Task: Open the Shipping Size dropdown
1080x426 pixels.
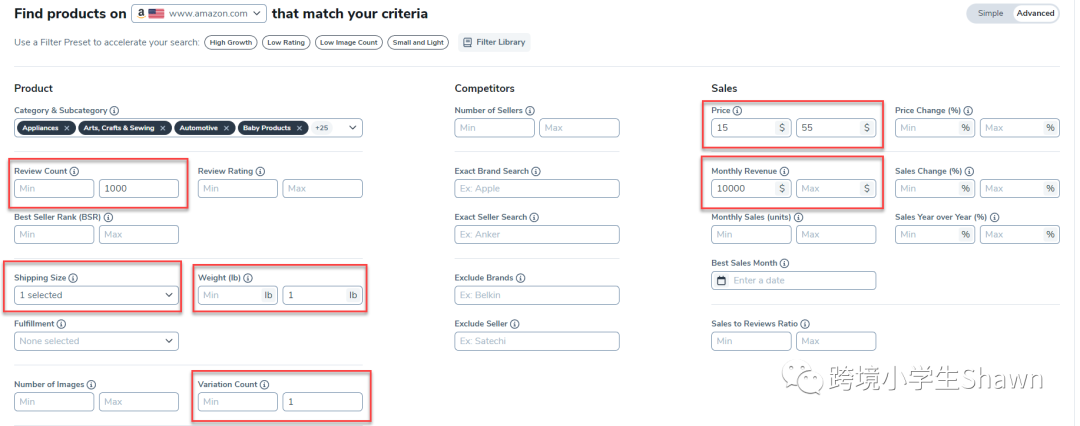Action: click(x=97, y=295)
